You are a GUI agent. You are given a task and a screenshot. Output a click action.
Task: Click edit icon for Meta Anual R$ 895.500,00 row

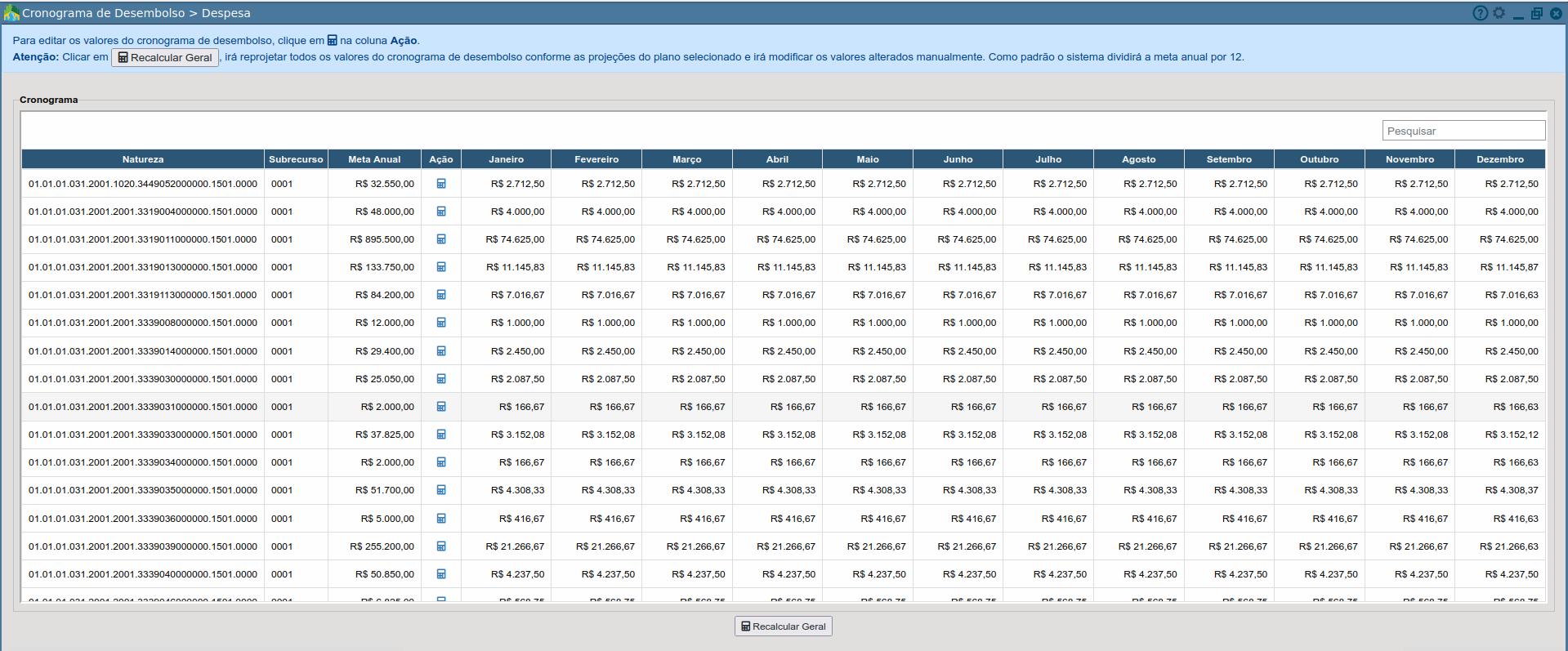(441, 239)
